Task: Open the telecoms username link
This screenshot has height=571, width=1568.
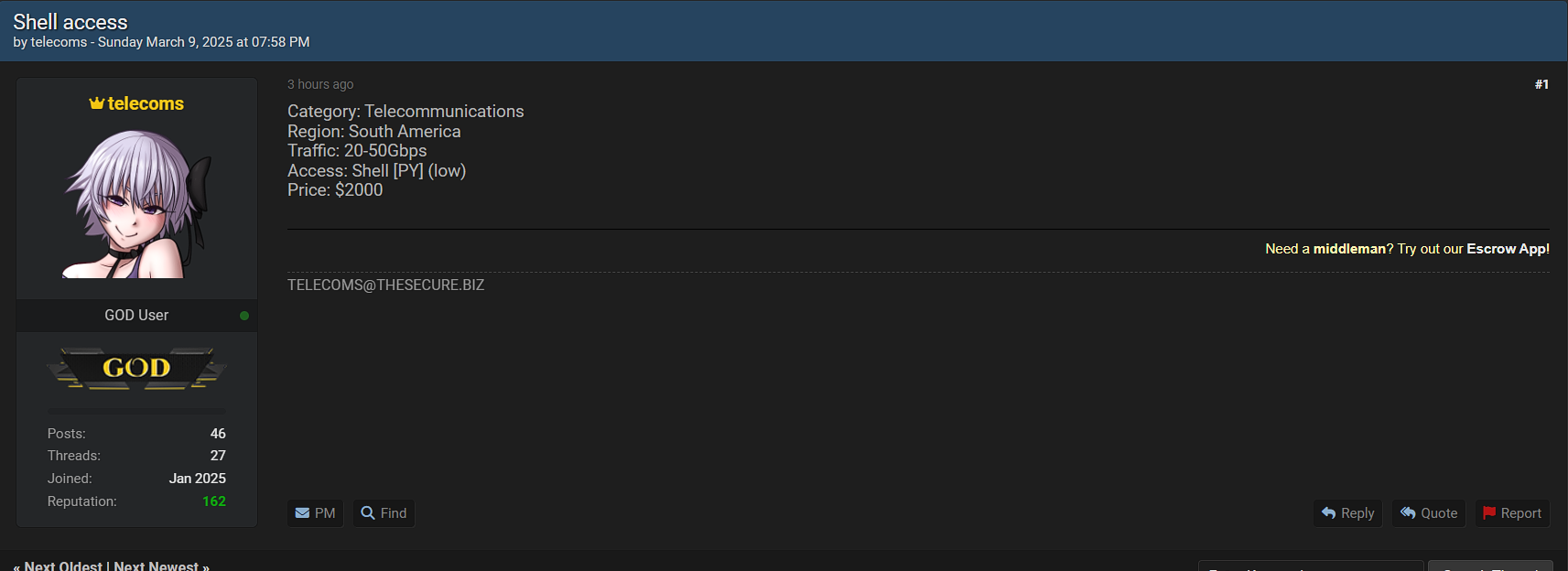Action: [146, 103]
